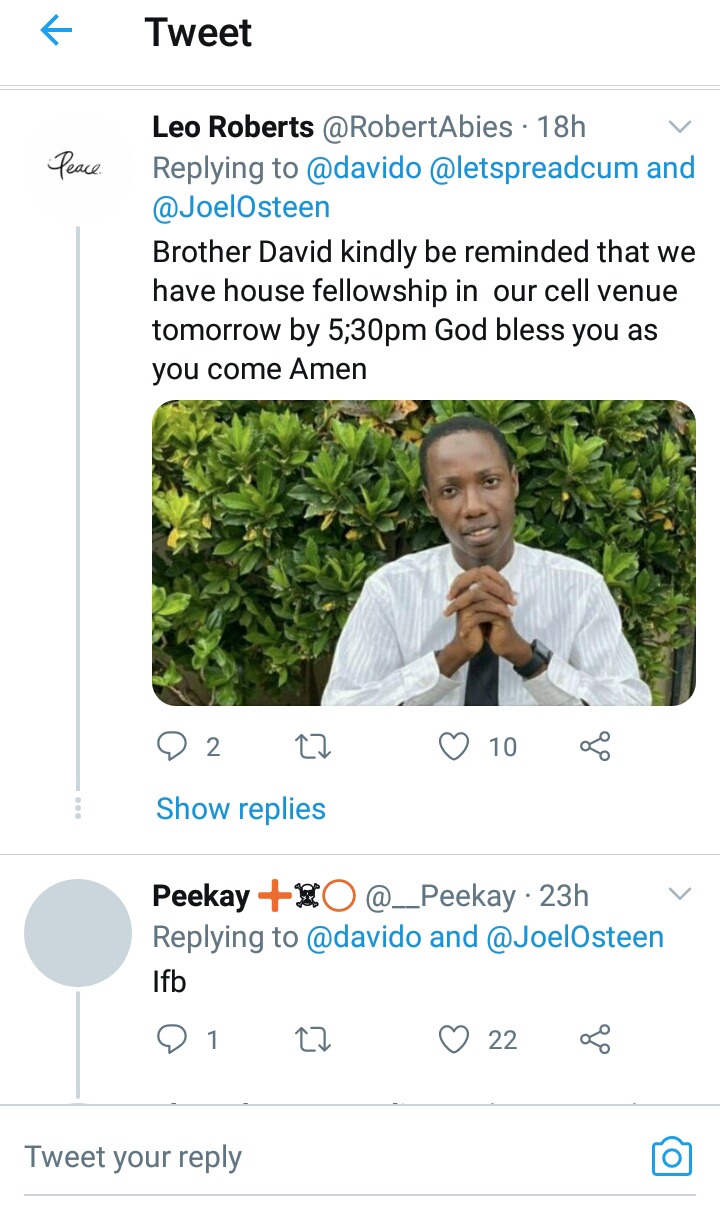View the attached photo of praying man
This screenshot has height=1205, width=720.
pyautogui.click(x=424, y=553)
